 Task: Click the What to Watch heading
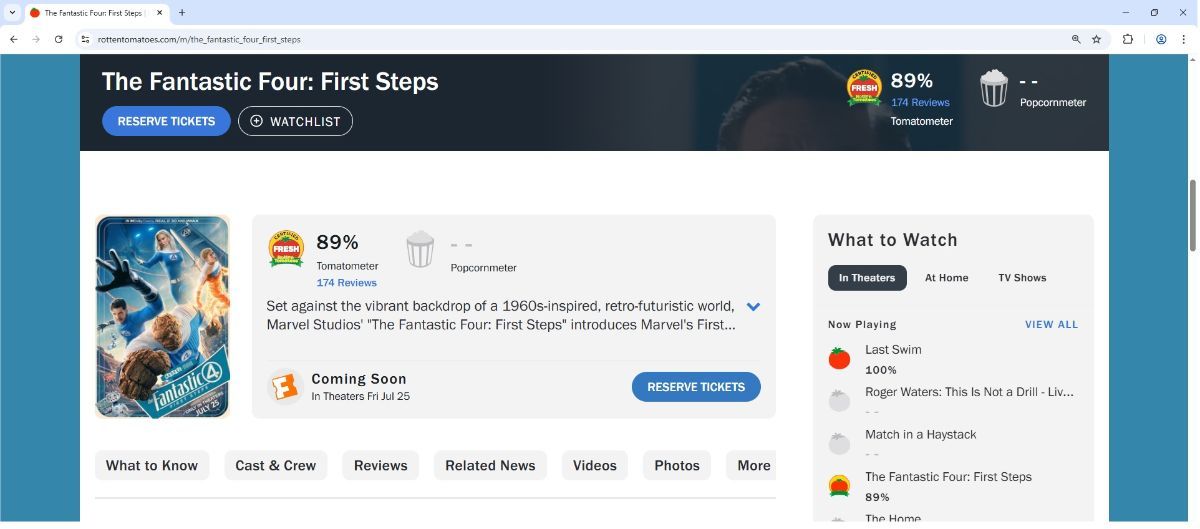click(893, 240)
